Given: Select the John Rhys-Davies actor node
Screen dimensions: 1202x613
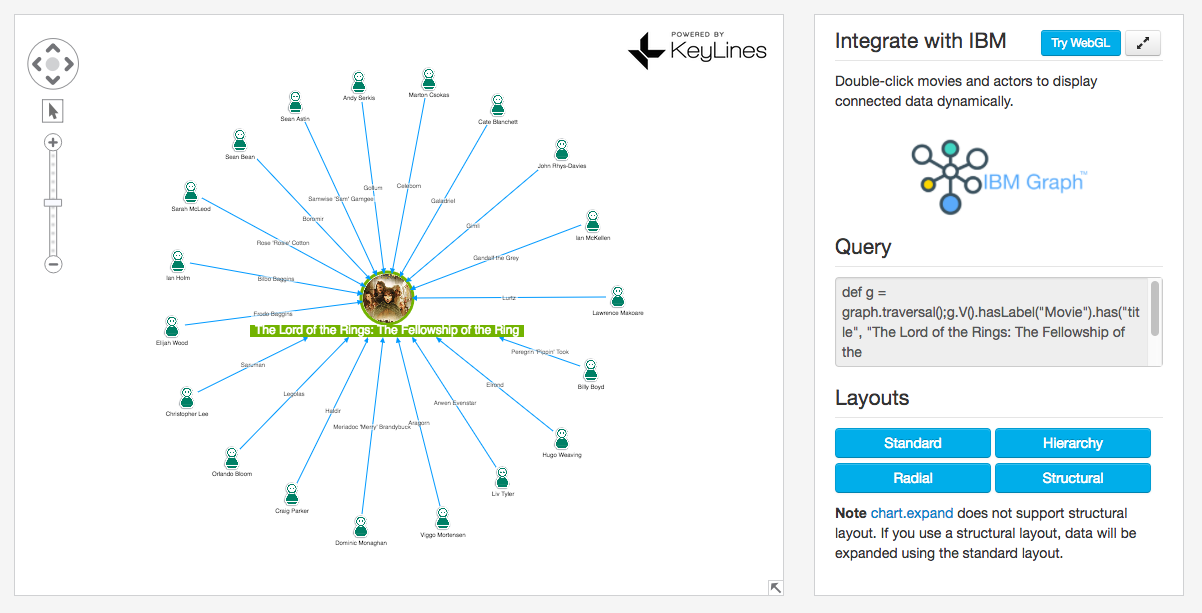Looking at the screenshot, I should tap(561, 149).
